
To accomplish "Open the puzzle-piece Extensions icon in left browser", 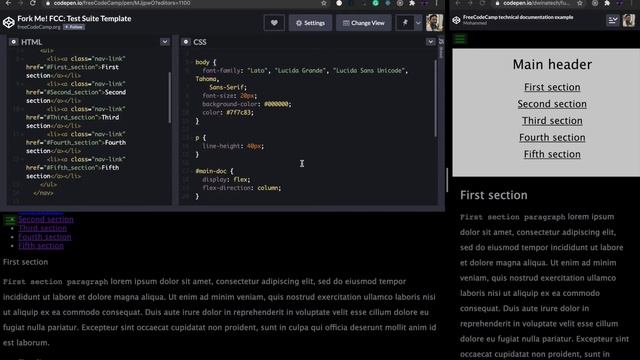I will pos(412,3).
